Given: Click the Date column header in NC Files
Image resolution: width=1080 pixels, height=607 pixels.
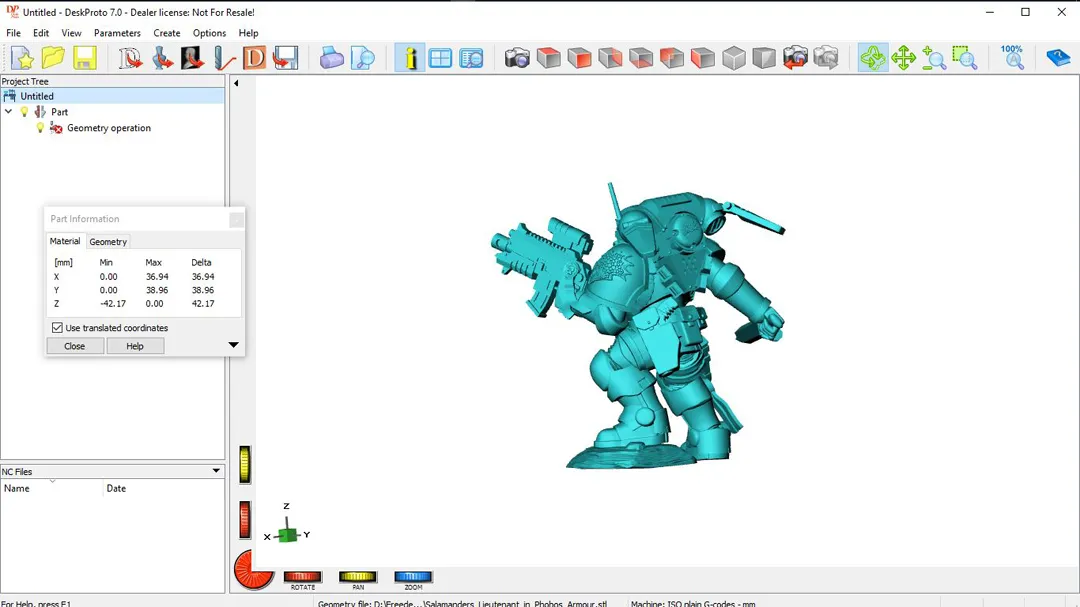Looking at the screenshot, I should [x=163, y=488].
